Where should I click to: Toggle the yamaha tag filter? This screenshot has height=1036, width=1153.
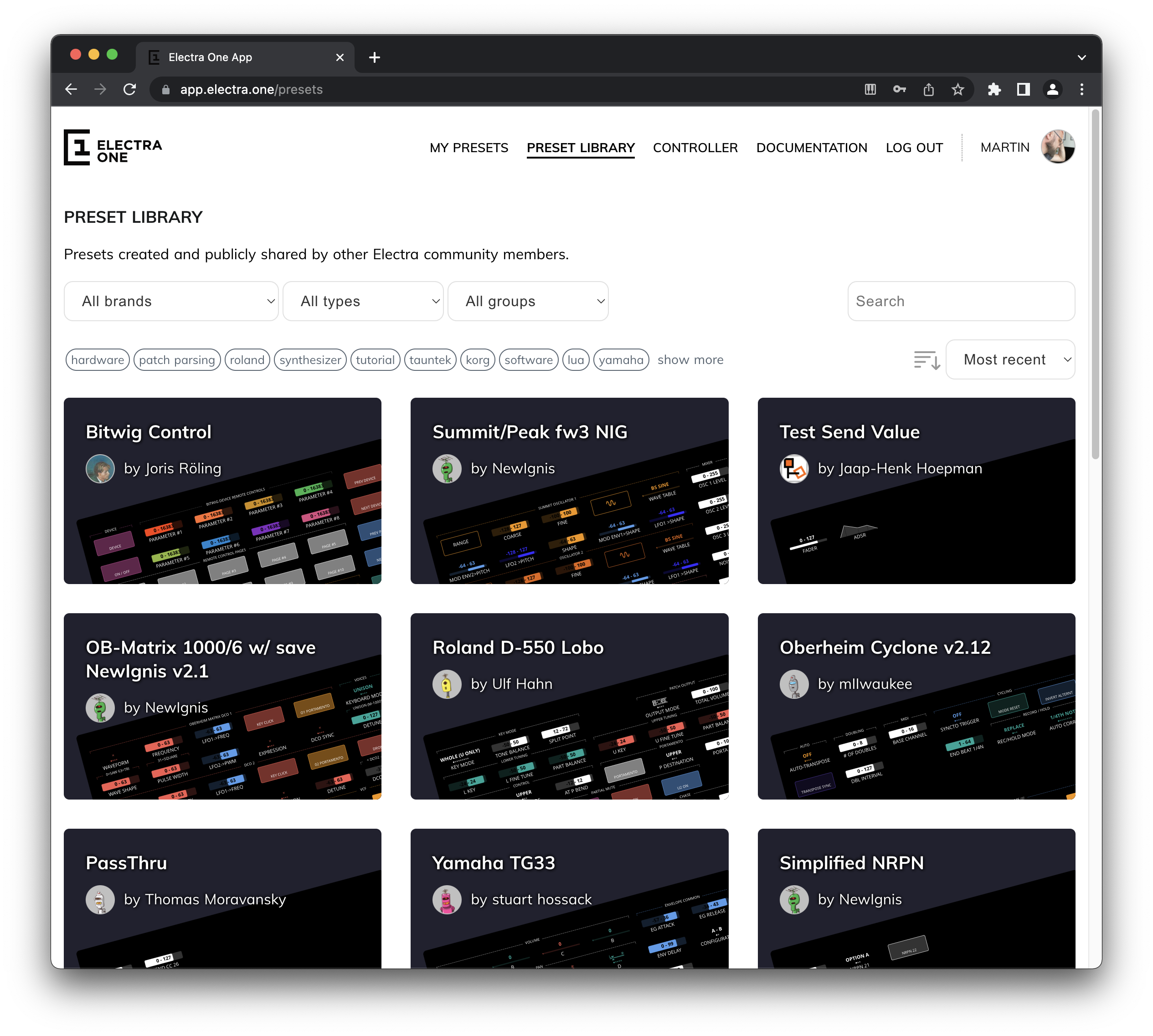620,360
